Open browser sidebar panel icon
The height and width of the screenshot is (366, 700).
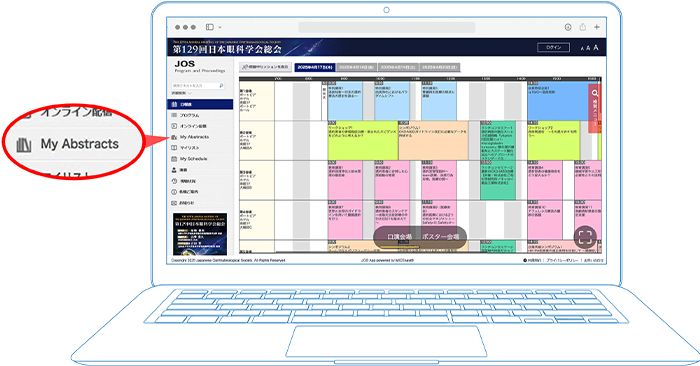(209, 27)
